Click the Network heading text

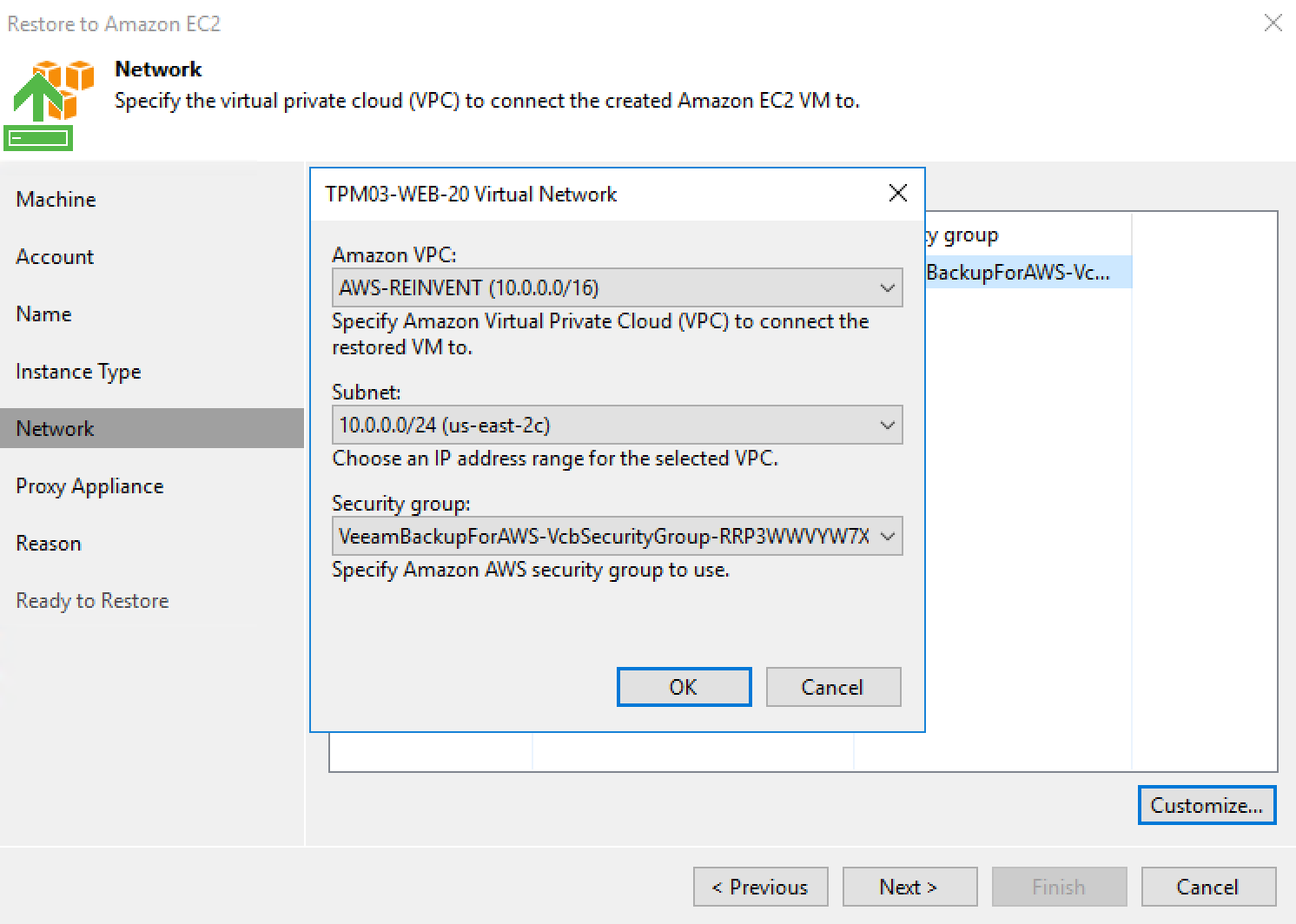(x=158, y=69)
